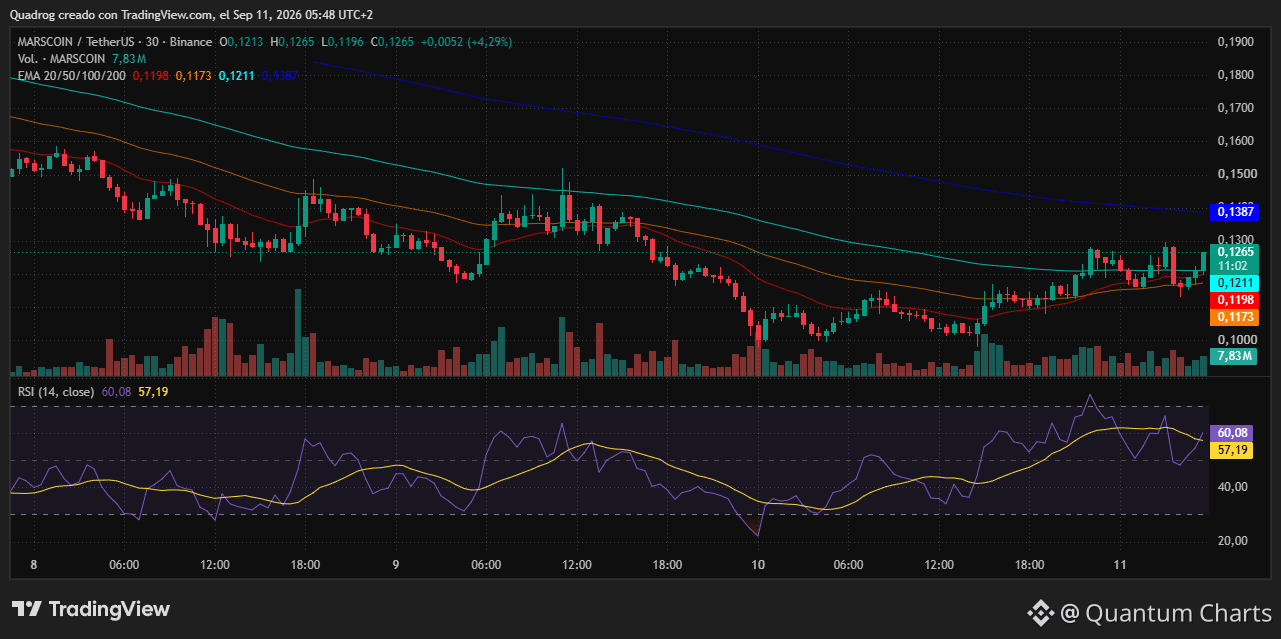
Task: Click the Binance diamond icon beside Quantum Charts
Action: [x=1041, y=612]
